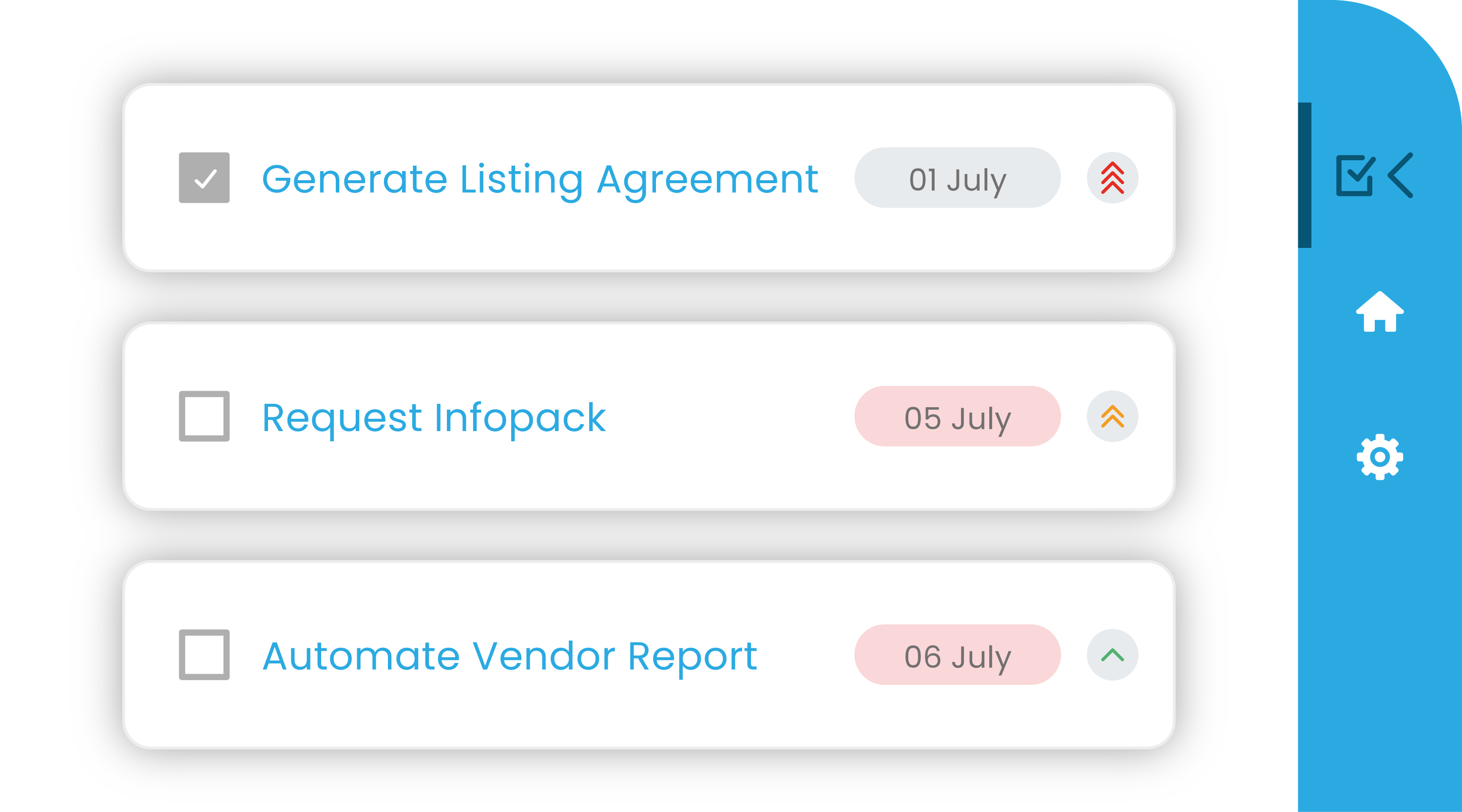
Task: Open the tasks checklist sidebar icon
Action: tap(1355, 175)
